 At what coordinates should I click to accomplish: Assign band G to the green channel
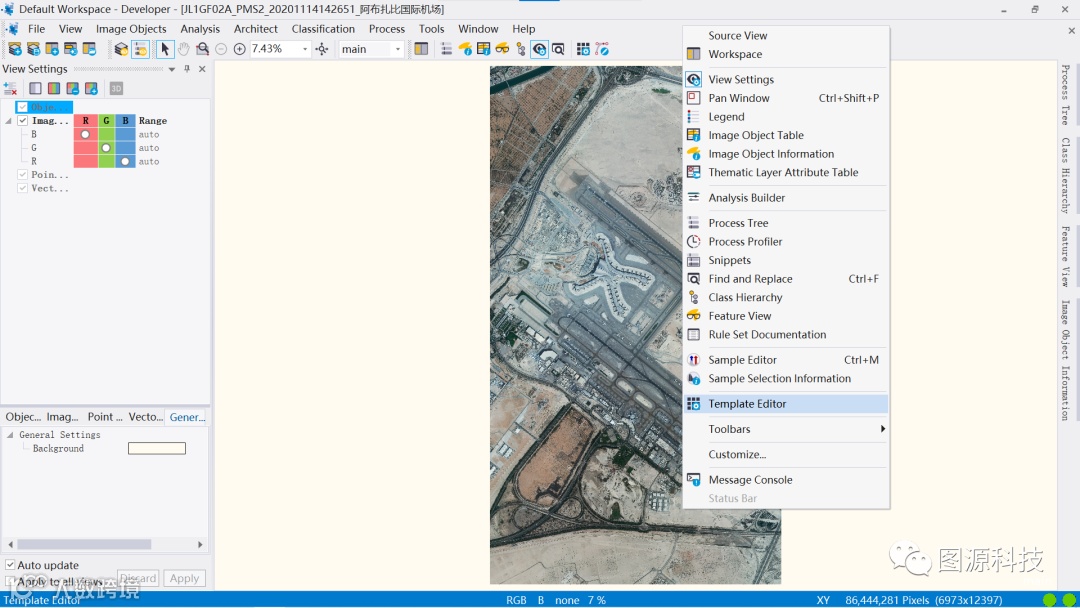(106, 148)
